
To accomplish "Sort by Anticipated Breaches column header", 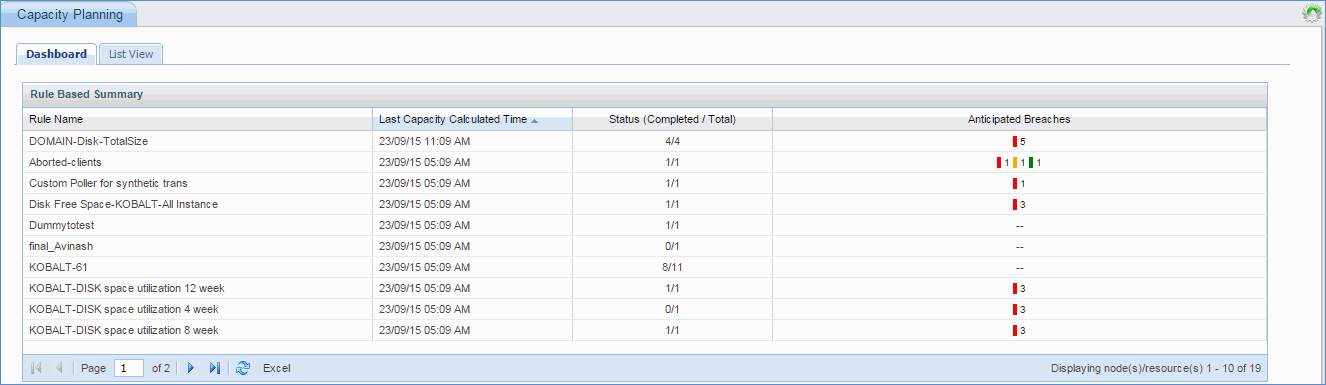I will (1019, 119).
